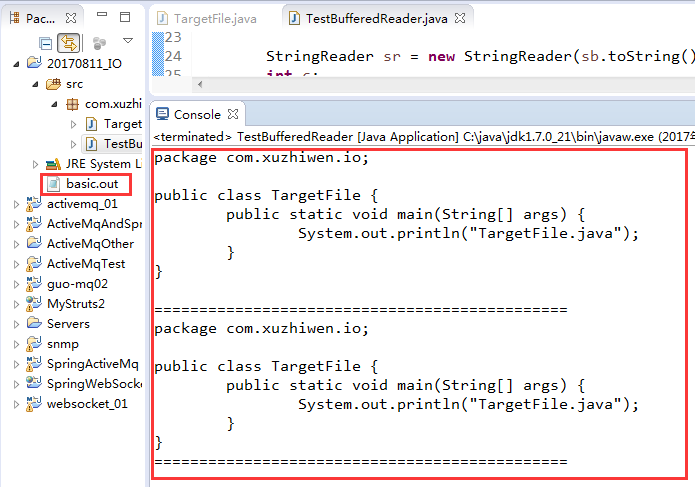Expand JRE System Library
This screenshot has height=487, width=695.
pos(35,164)
